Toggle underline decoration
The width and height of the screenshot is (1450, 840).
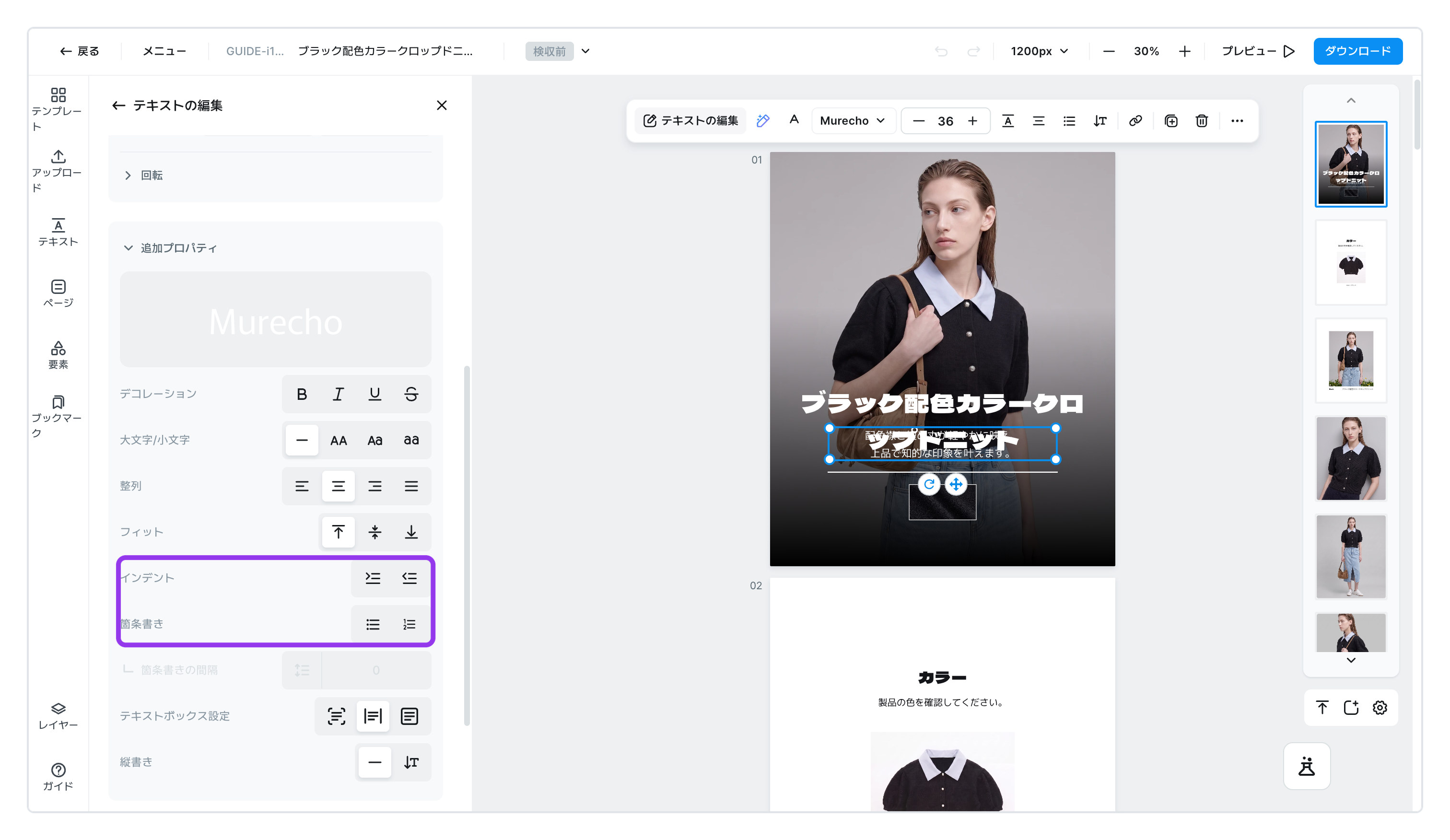pyautogui.click(x=374, y=394)
